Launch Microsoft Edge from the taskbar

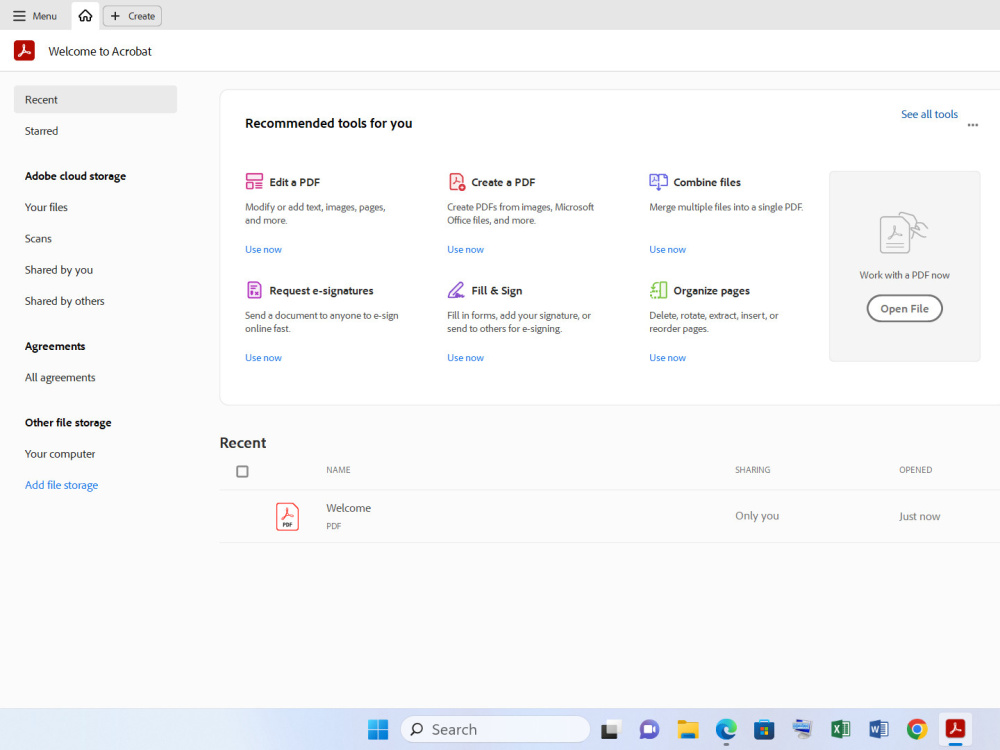[726, 729]
